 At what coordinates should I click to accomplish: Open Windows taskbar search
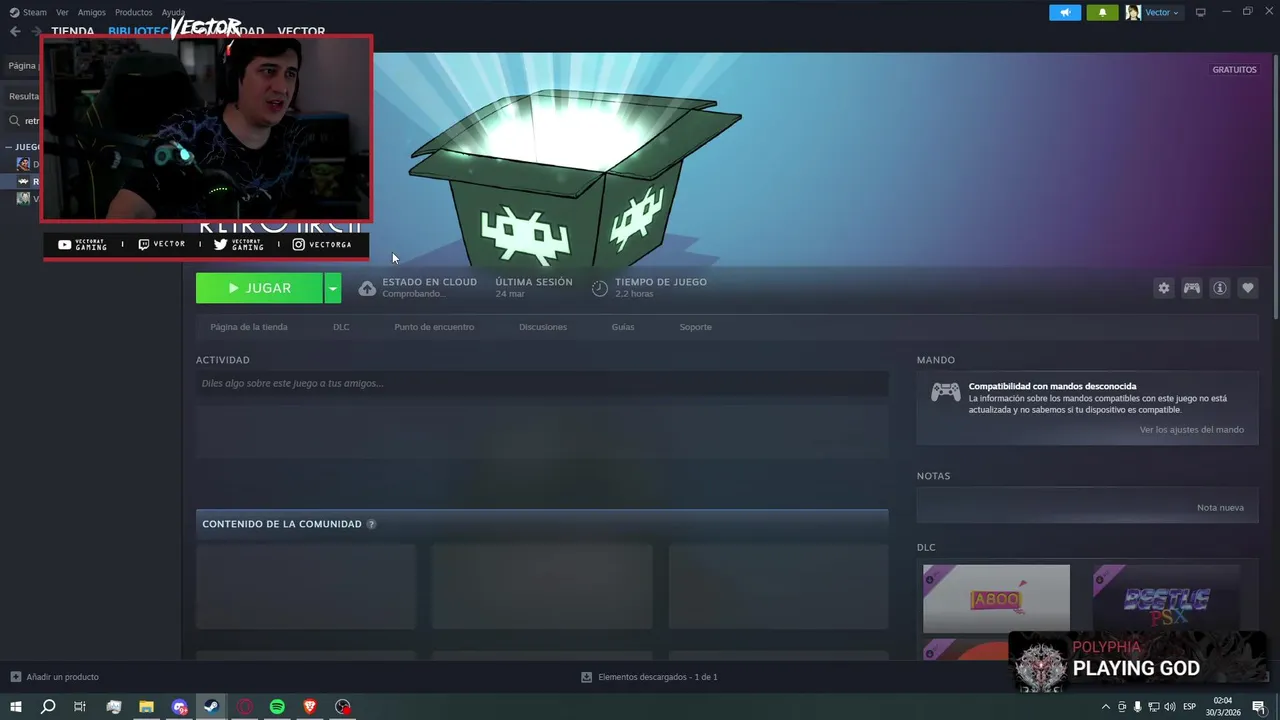(48, 707)
